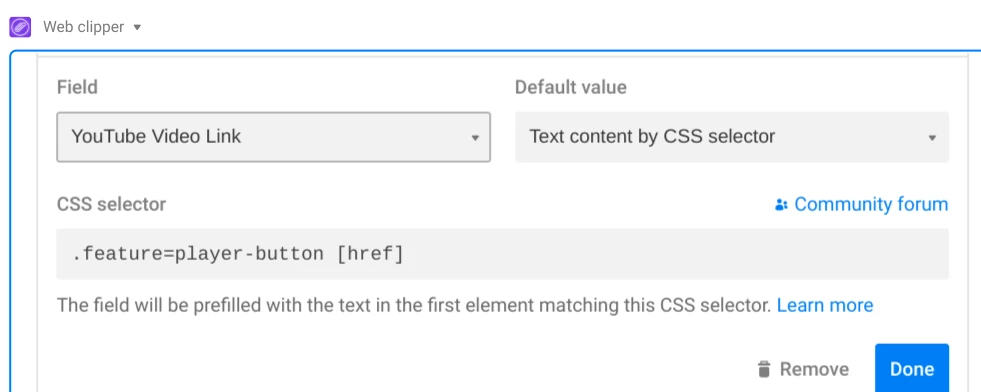The image size is (981, 392).
Task: Click the Web clipper title text
Action: (x=83, y=28)
